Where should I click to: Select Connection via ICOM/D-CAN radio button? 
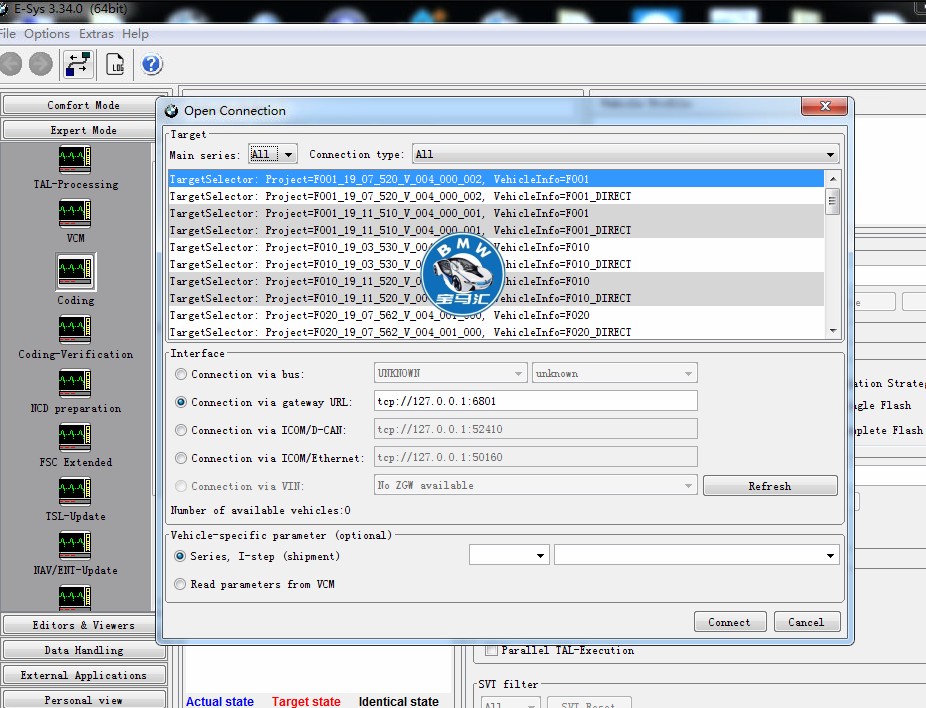(181, 430)
